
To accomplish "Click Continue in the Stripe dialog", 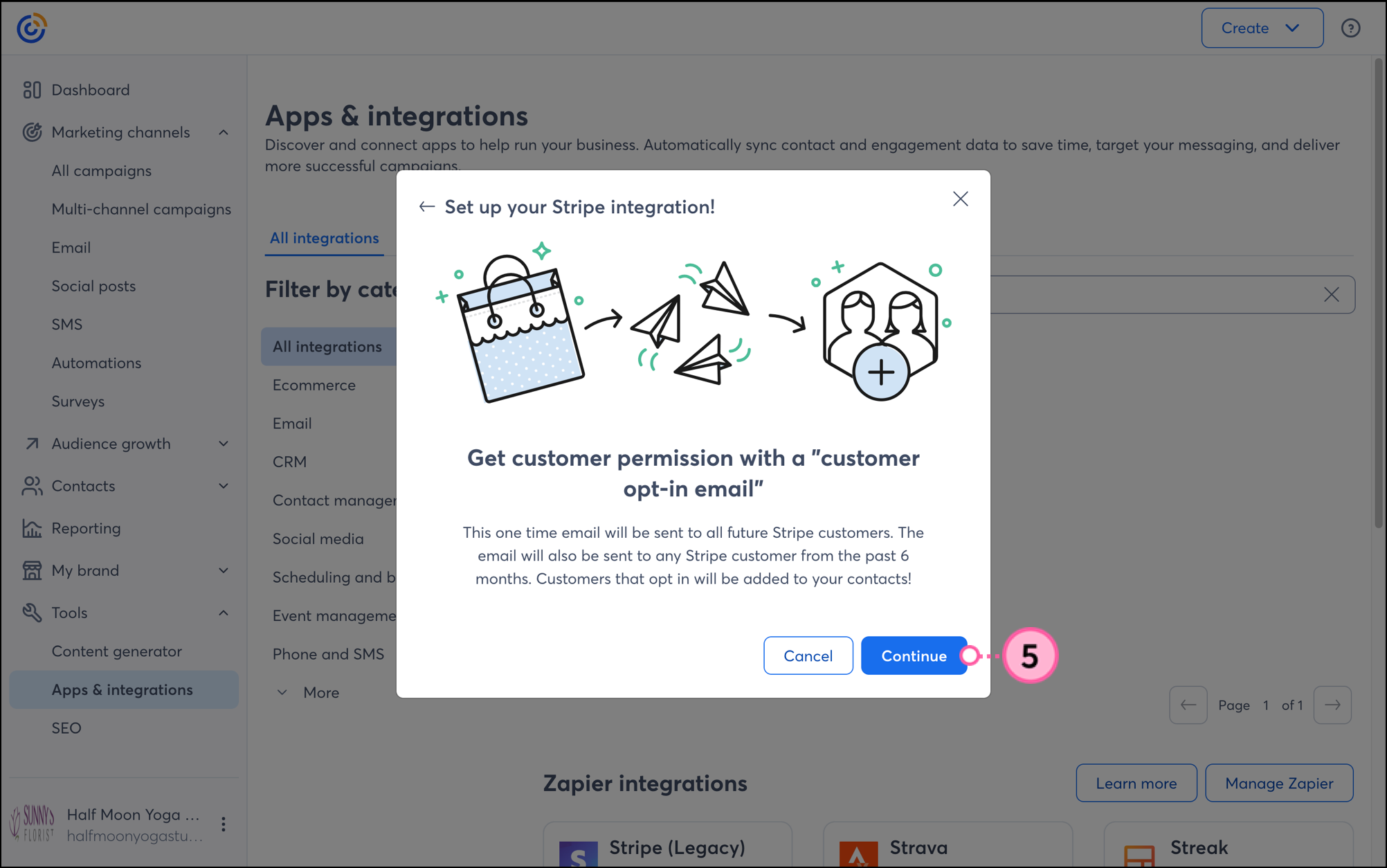I will [x=914, y=655].
